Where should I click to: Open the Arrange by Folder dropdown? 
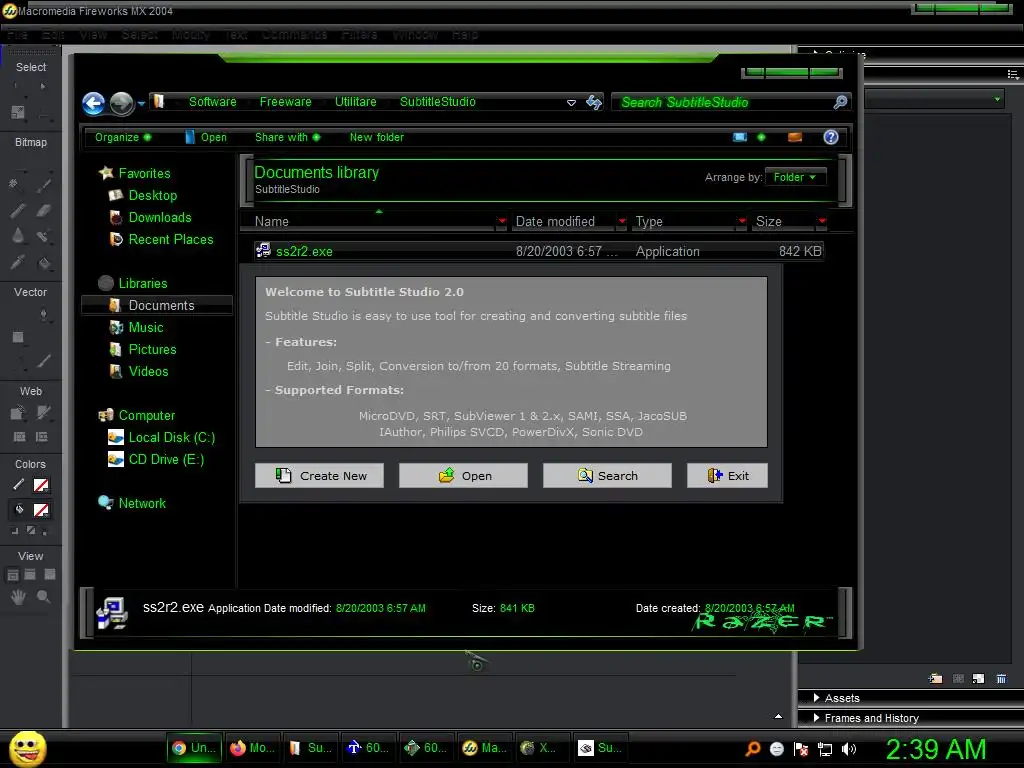click(795, 177)
